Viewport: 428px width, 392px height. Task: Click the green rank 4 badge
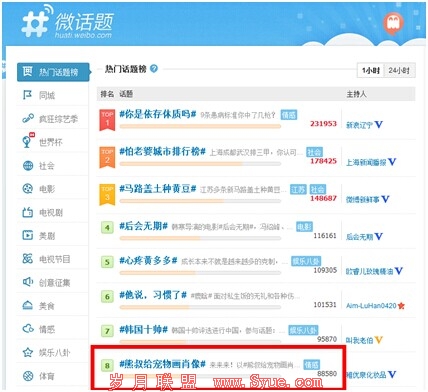[x=107, y=228]
